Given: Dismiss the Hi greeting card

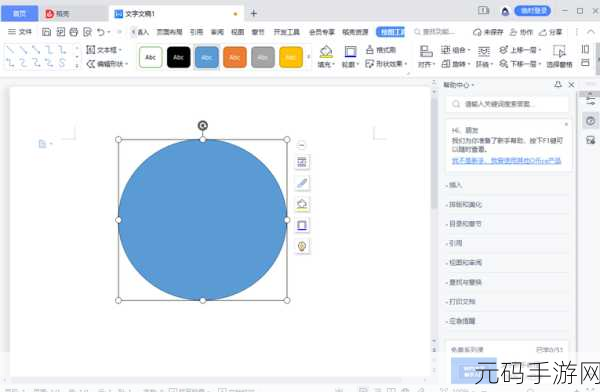Looking at the screenshot, I should click(x=566, y=124).
